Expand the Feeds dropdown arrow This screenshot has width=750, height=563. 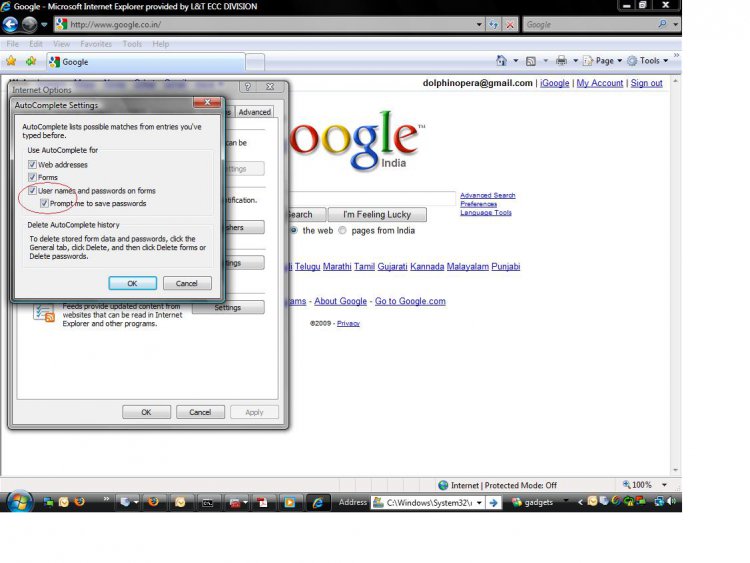tap(545, 61)
